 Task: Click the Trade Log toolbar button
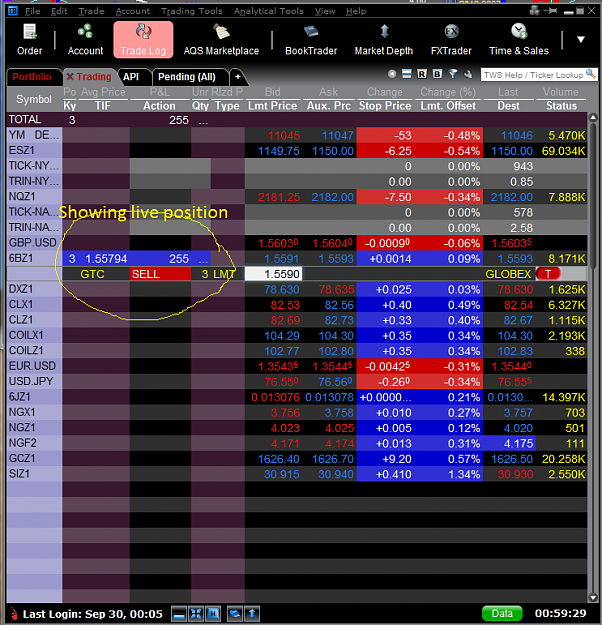143,39
